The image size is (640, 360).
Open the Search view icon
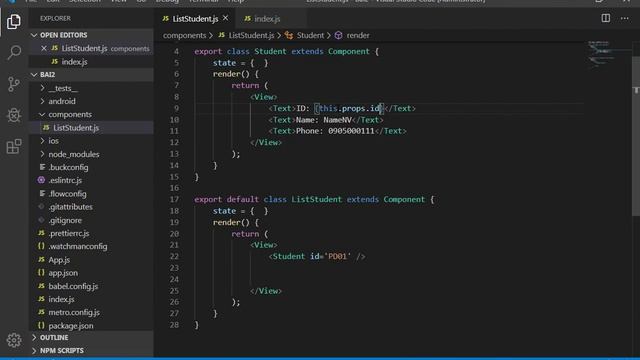tap(14, 52)
